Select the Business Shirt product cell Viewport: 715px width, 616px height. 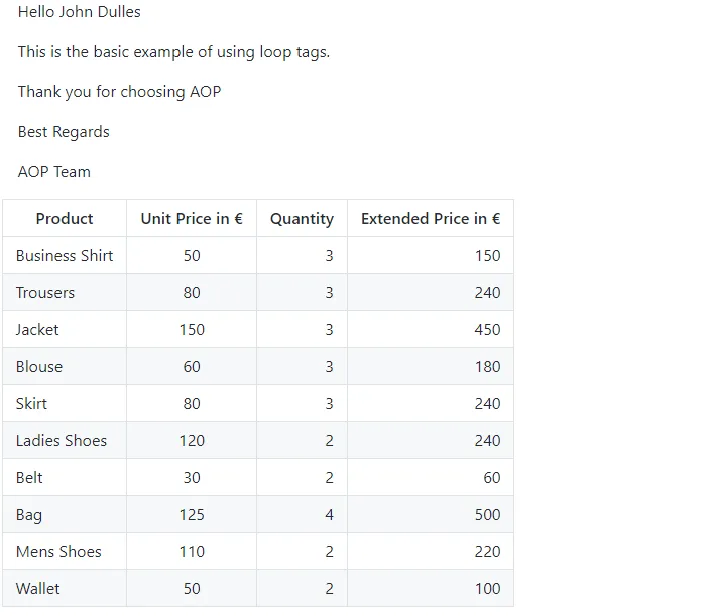coord(64,255)
